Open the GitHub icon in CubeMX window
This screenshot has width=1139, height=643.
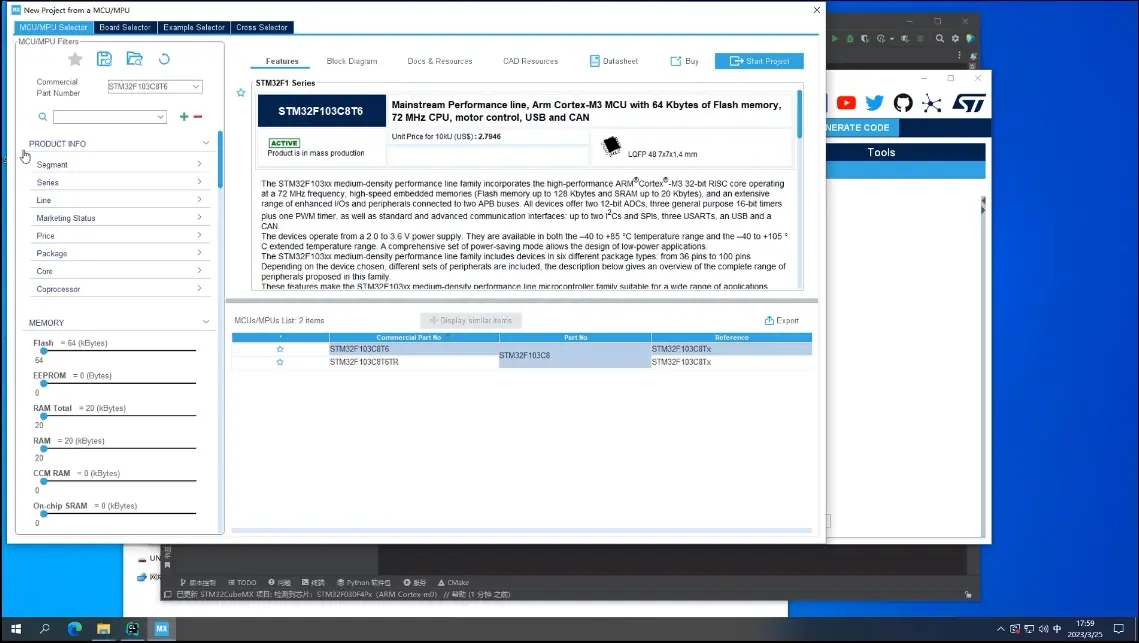[903, 103]
